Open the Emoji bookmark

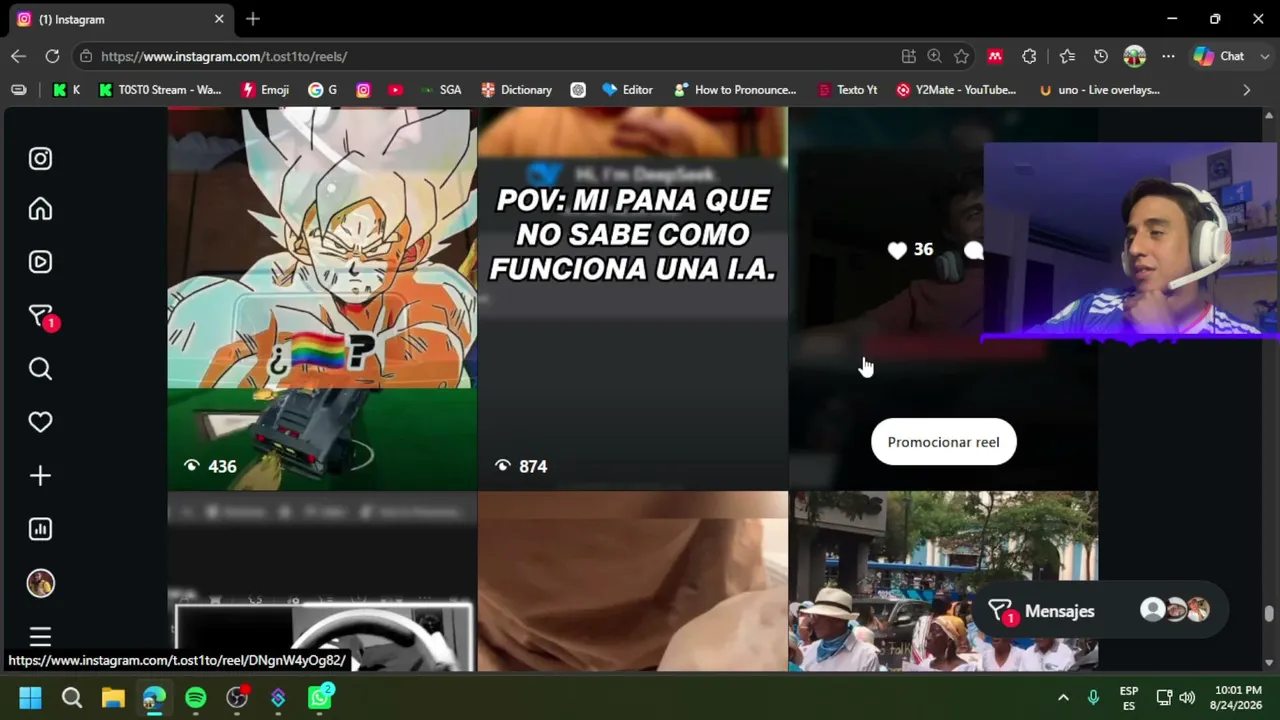pyautogui.click(x=265, y=90)
